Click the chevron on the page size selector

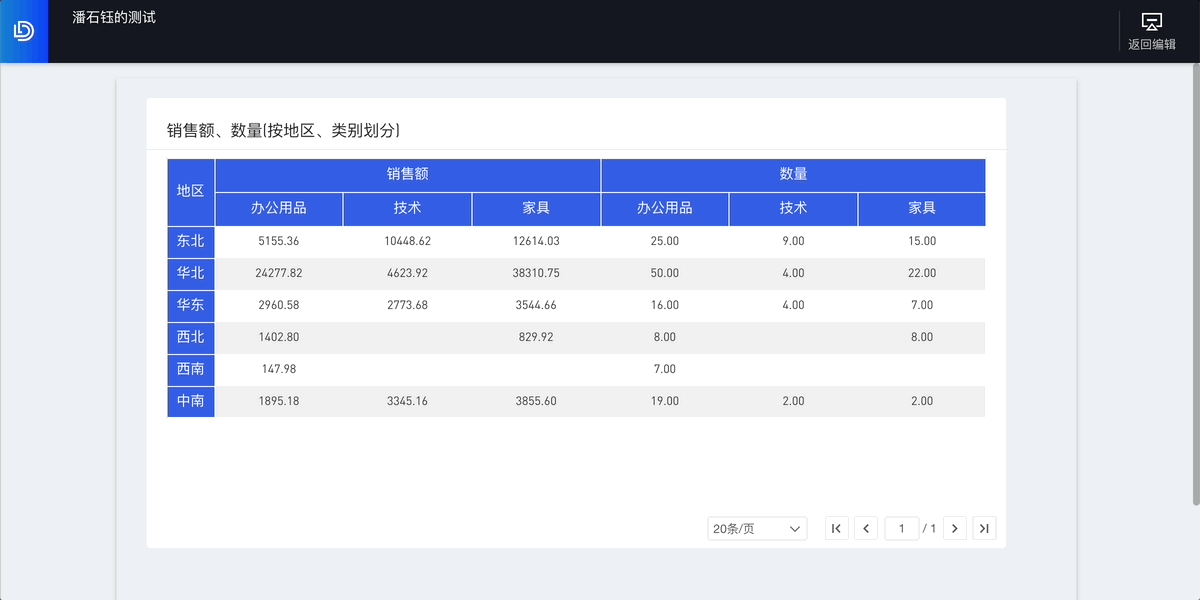point(797,528)
